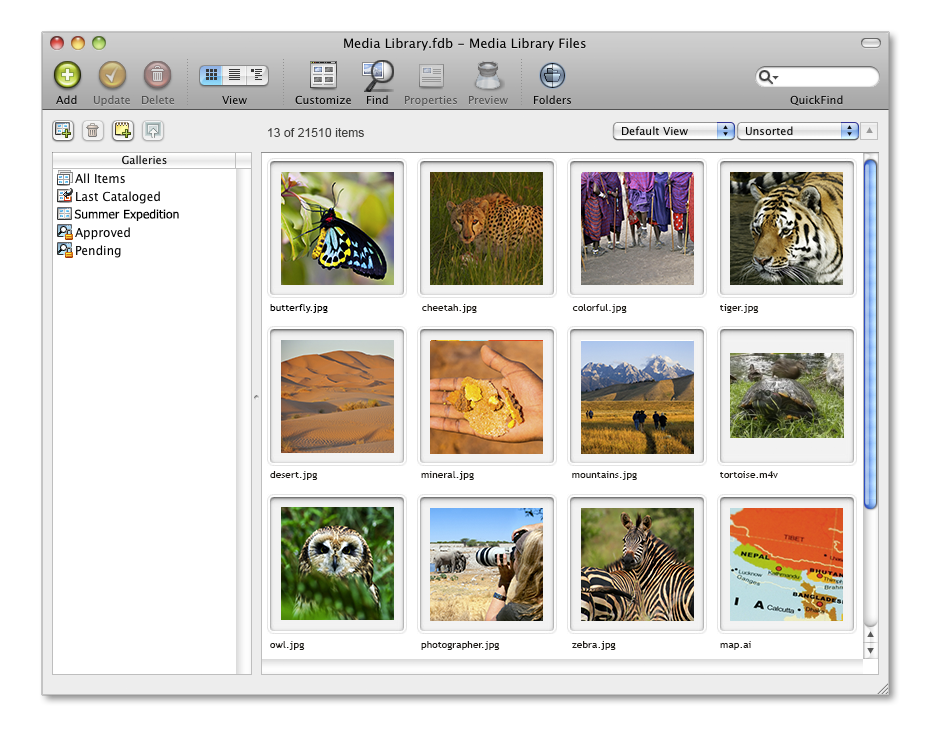
Task: Click the green Add button
Action: coord(67,76)
